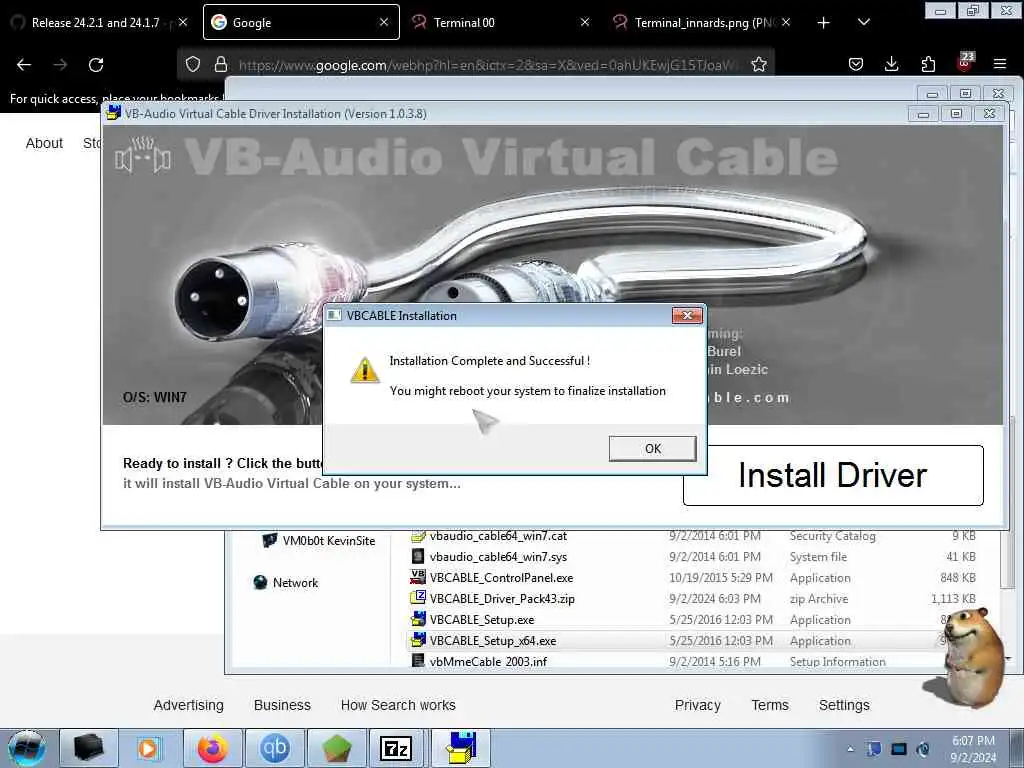Open the extensions puzzle piece icon
The width and height of the screenshot is (1024, 768).
[928, 64]
